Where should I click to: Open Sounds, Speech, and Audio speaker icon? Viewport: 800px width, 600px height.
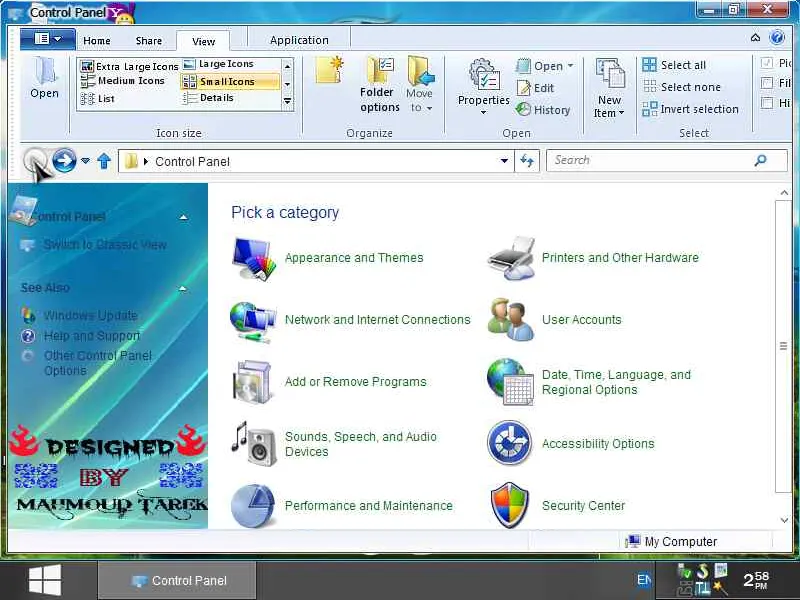click(x=254, y=444)
